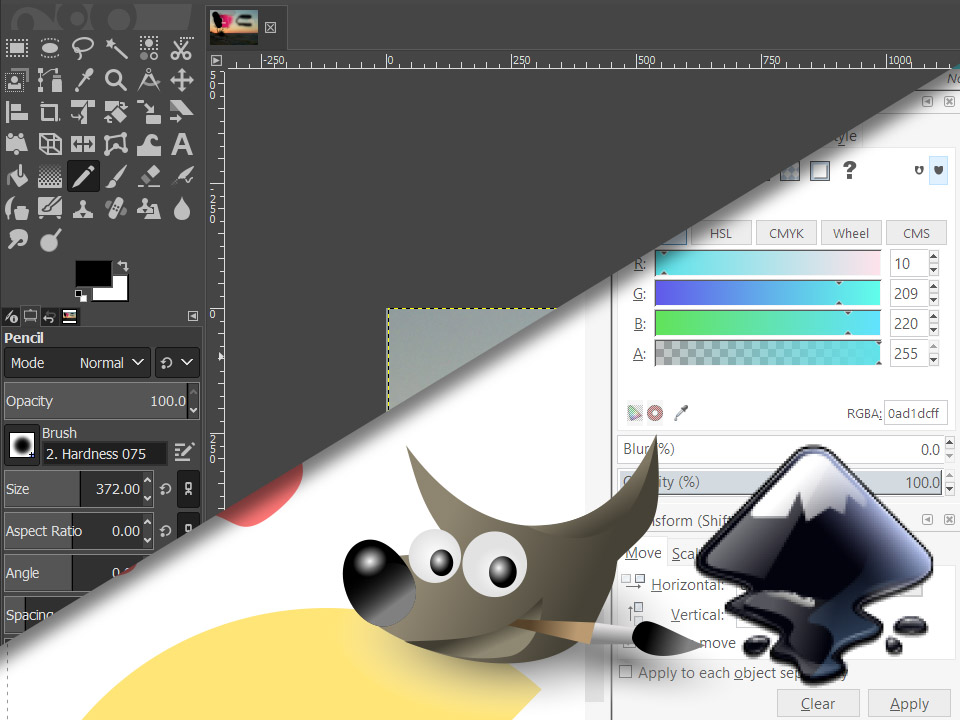Adjust the GIMP Opacity slider

click(x=95, y=401)
